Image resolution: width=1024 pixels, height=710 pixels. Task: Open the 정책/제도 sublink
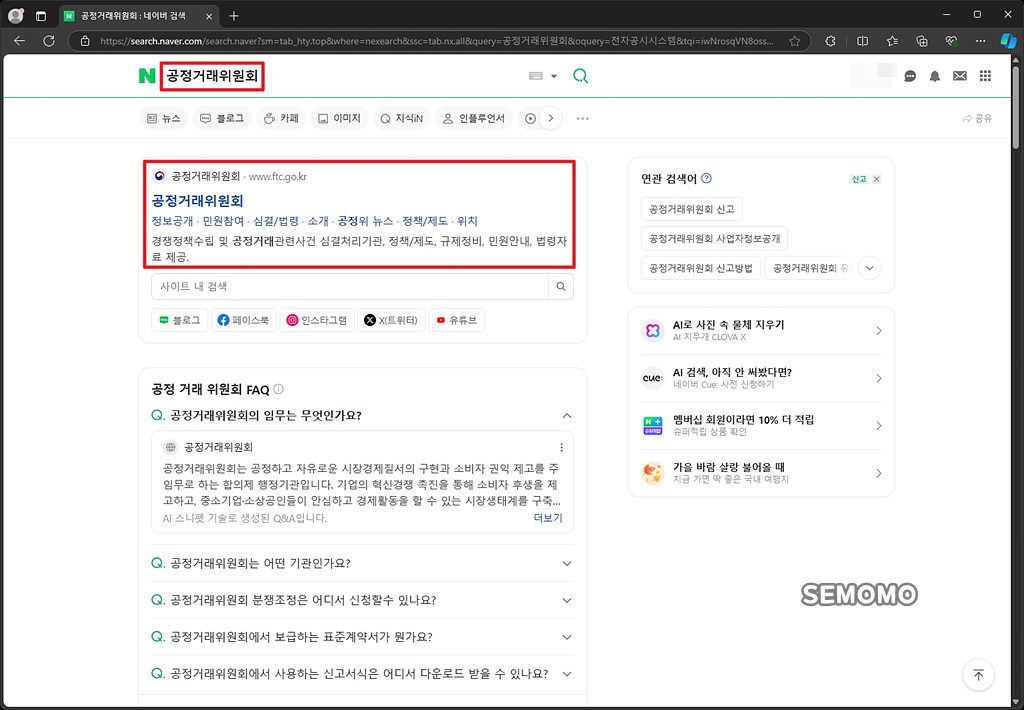(424, 221)
